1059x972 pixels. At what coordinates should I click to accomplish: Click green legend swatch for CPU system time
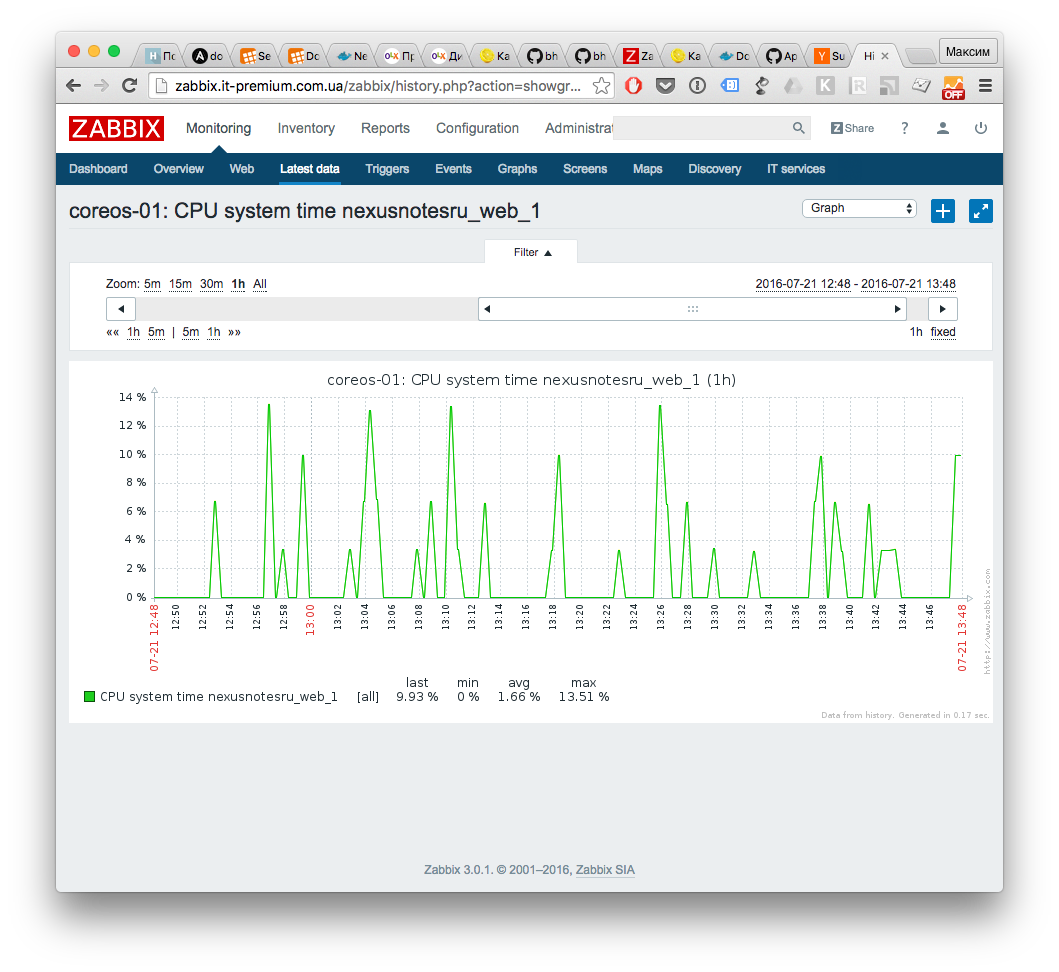[x=89, y=696]
